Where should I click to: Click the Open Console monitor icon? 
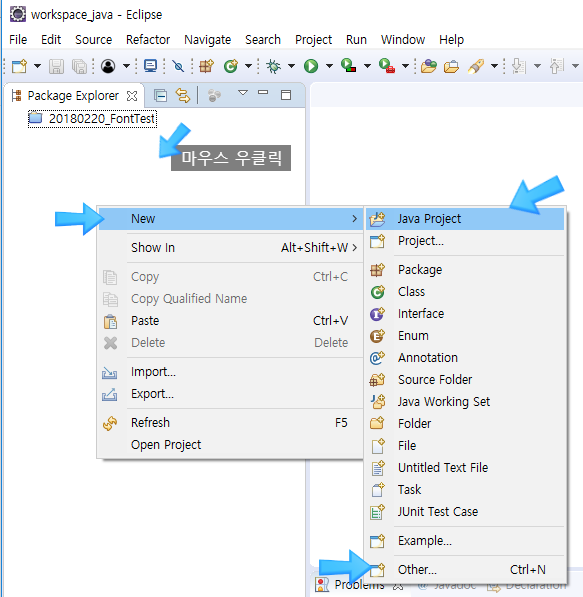[x=151, y=66]
